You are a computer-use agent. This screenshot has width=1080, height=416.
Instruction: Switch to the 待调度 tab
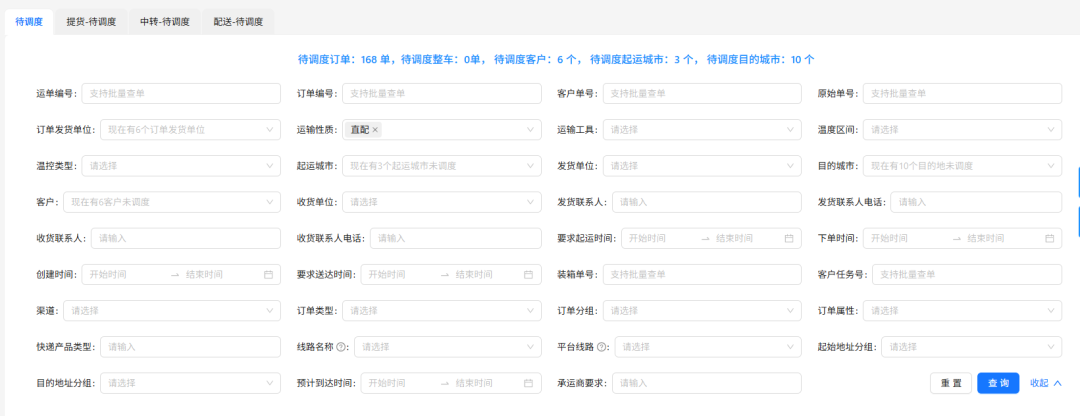(29, 21)
